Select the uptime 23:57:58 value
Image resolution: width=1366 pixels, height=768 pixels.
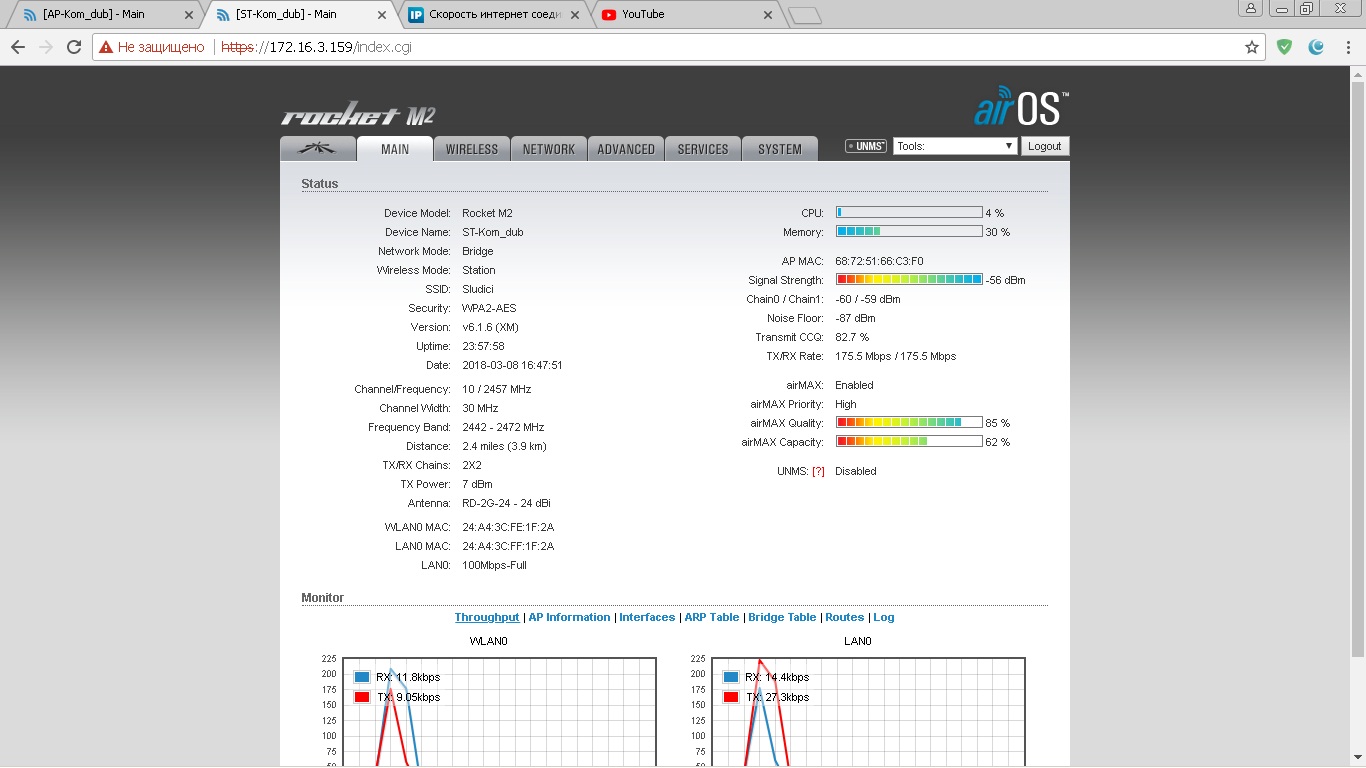tap(483, 346)
